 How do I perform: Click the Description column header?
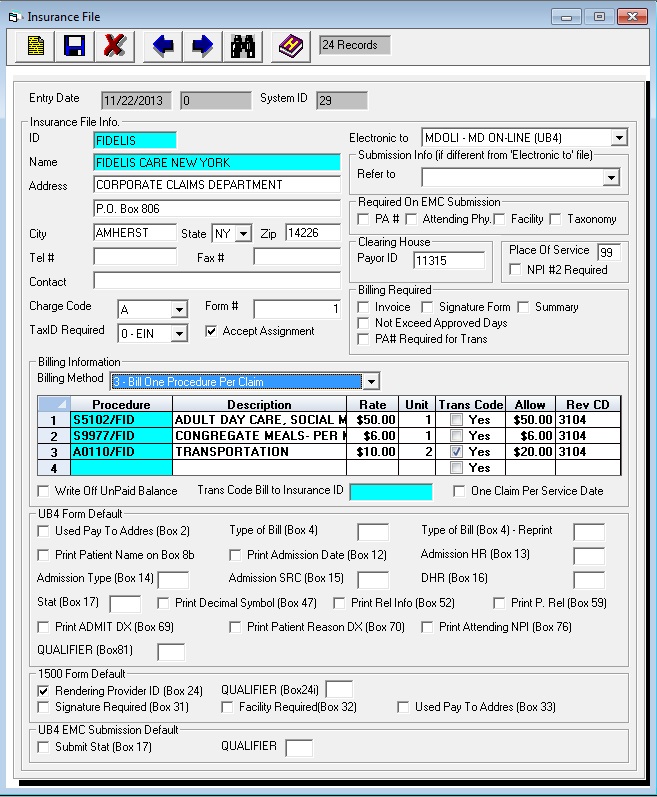pyautogui.click(x=259, y=405)
